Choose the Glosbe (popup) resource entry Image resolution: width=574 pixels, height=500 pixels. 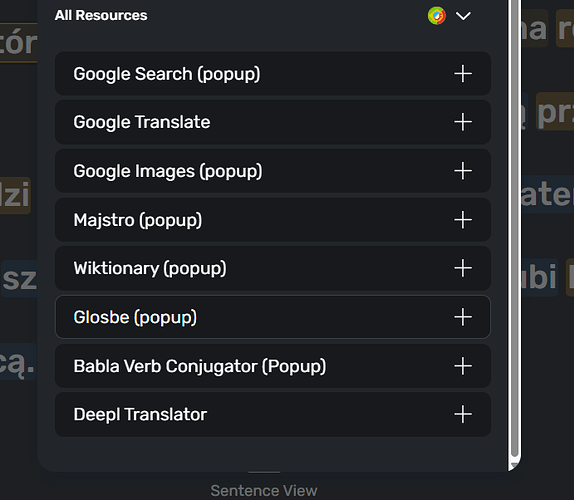[x=273, y=317]
